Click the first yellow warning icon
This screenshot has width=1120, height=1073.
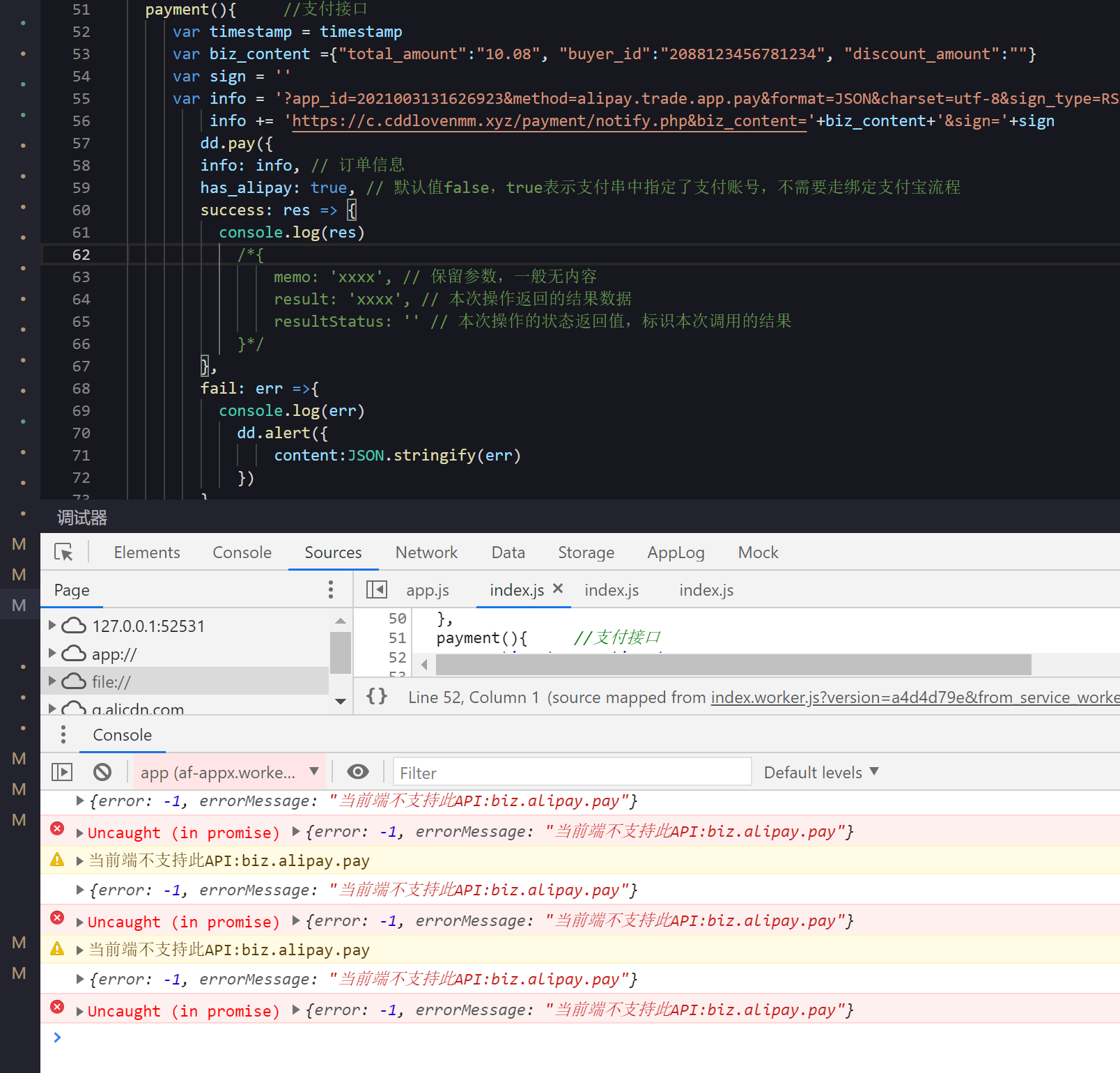pos(58,860)
